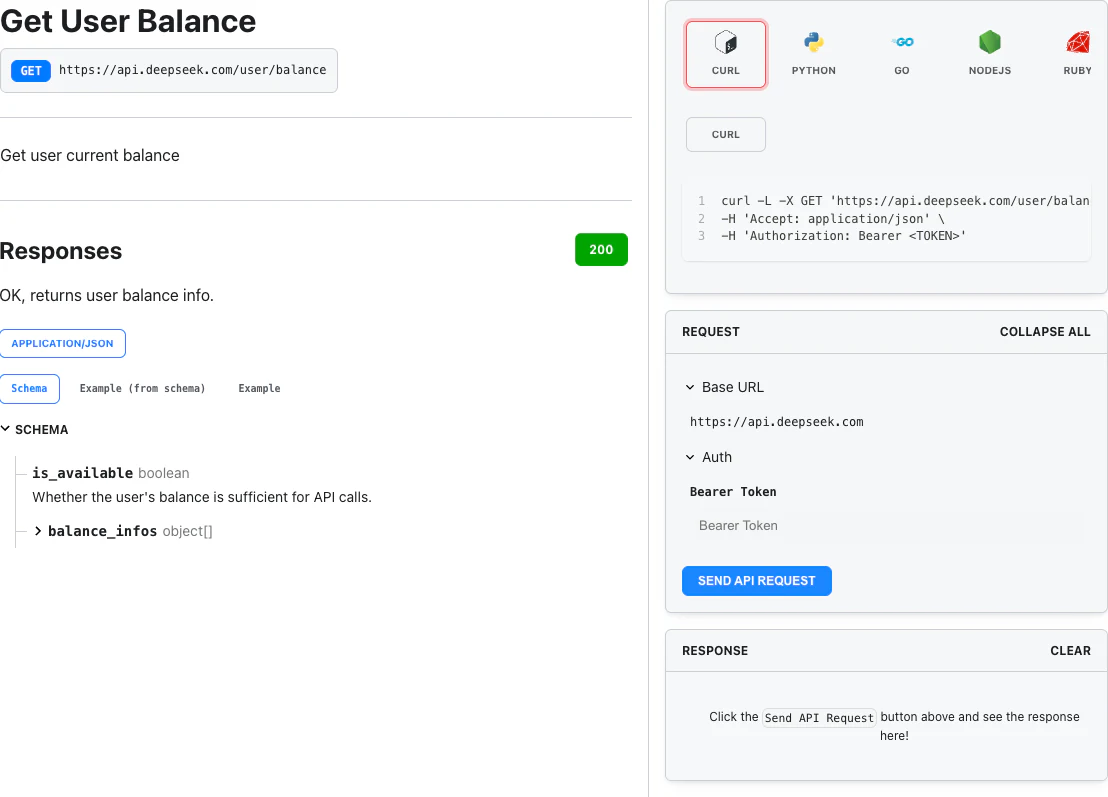Screen dimensions: 1108x797
Task: Click the curl command line one
Action: tap(905, 201)
